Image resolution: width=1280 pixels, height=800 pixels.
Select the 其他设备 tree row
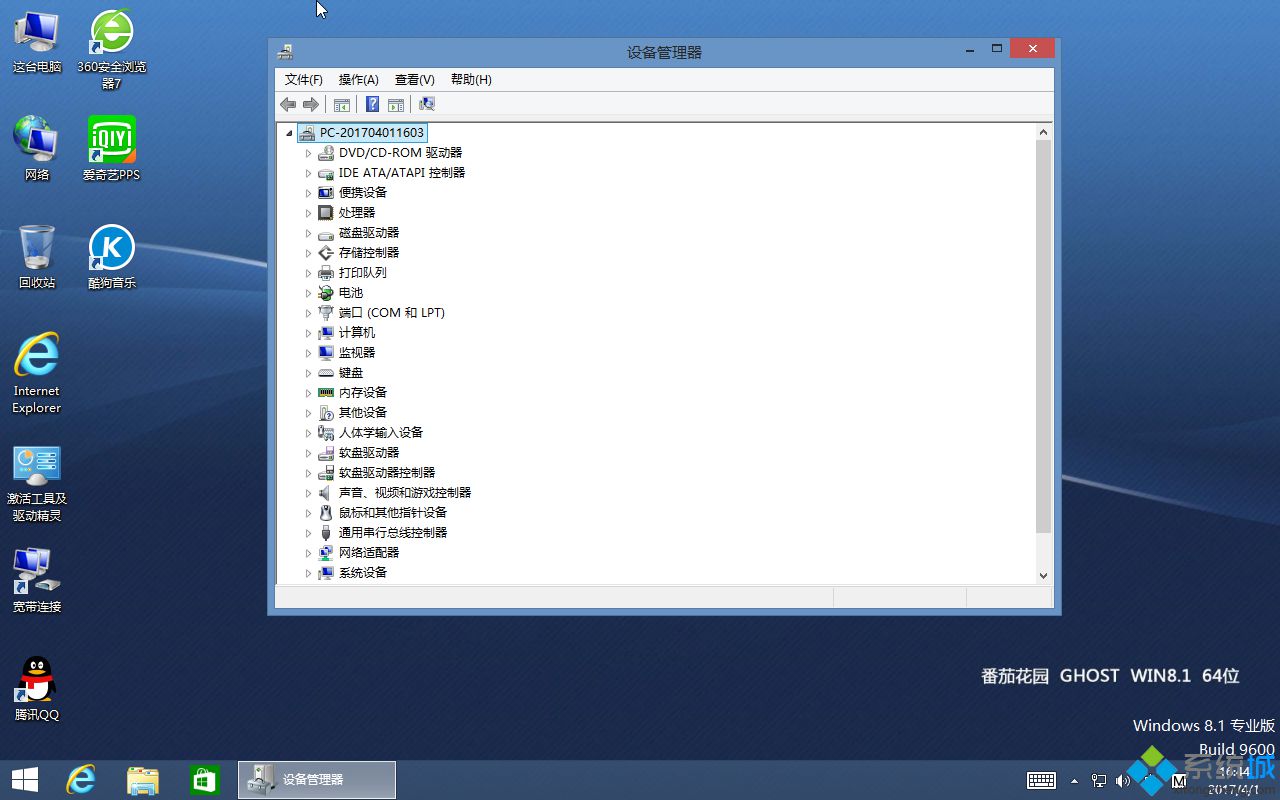coord(362,413)
